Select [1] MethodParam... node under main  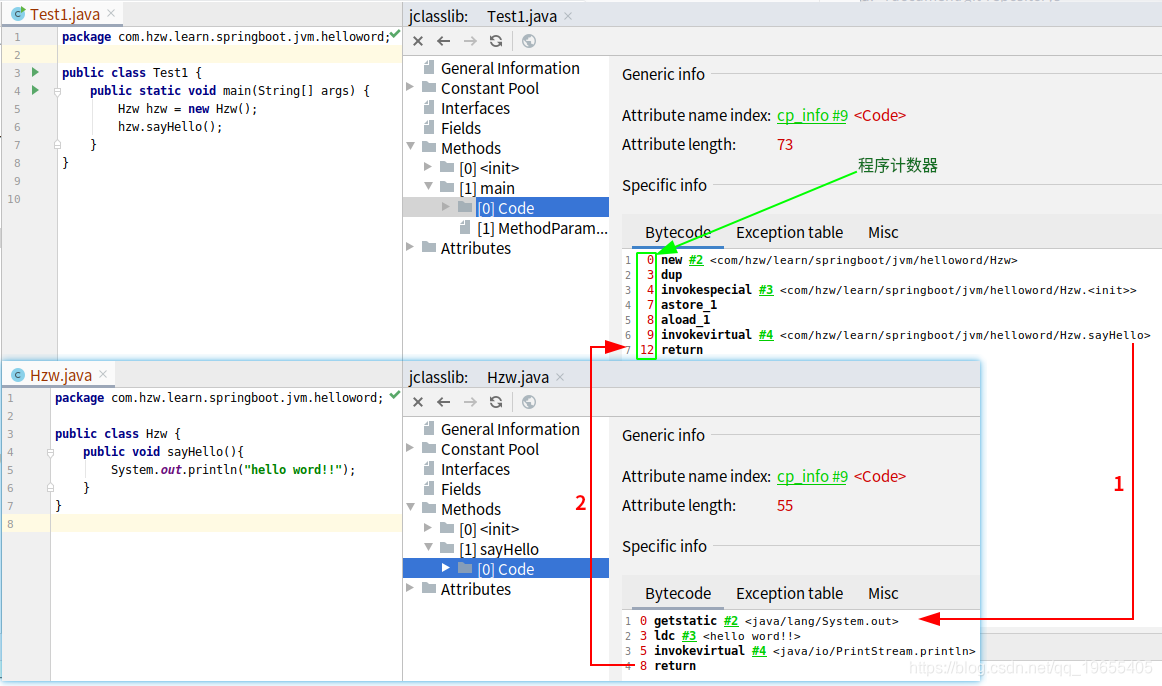pos(542,228)
